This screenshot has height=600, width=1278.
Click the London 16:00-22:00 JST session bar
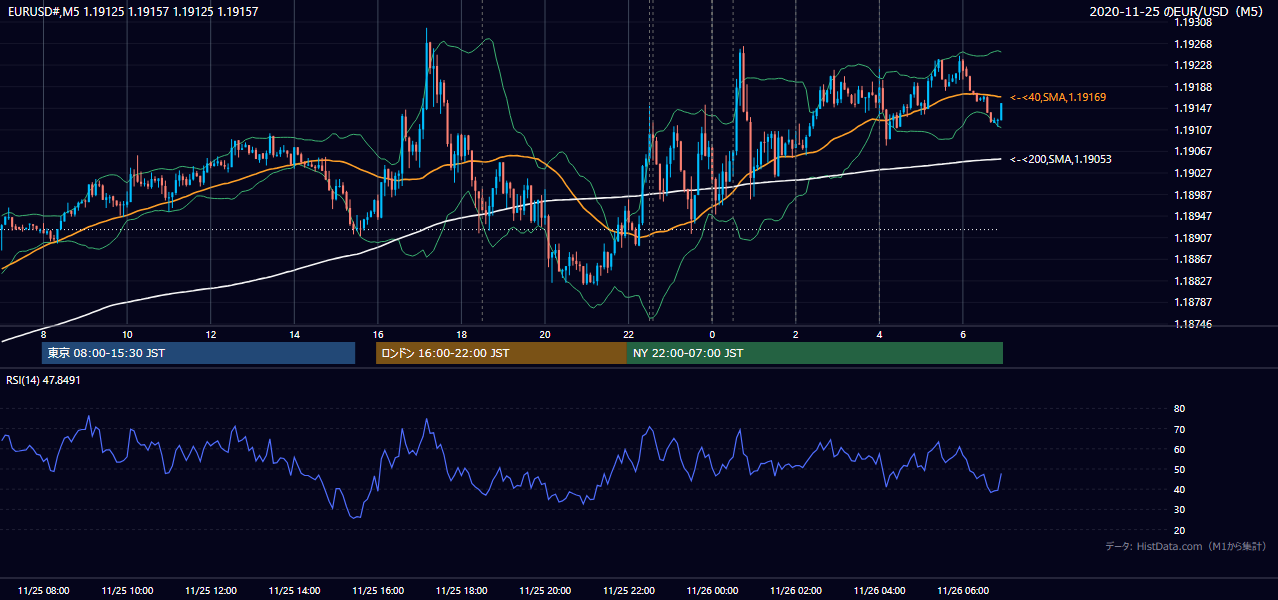pos(501,353)
